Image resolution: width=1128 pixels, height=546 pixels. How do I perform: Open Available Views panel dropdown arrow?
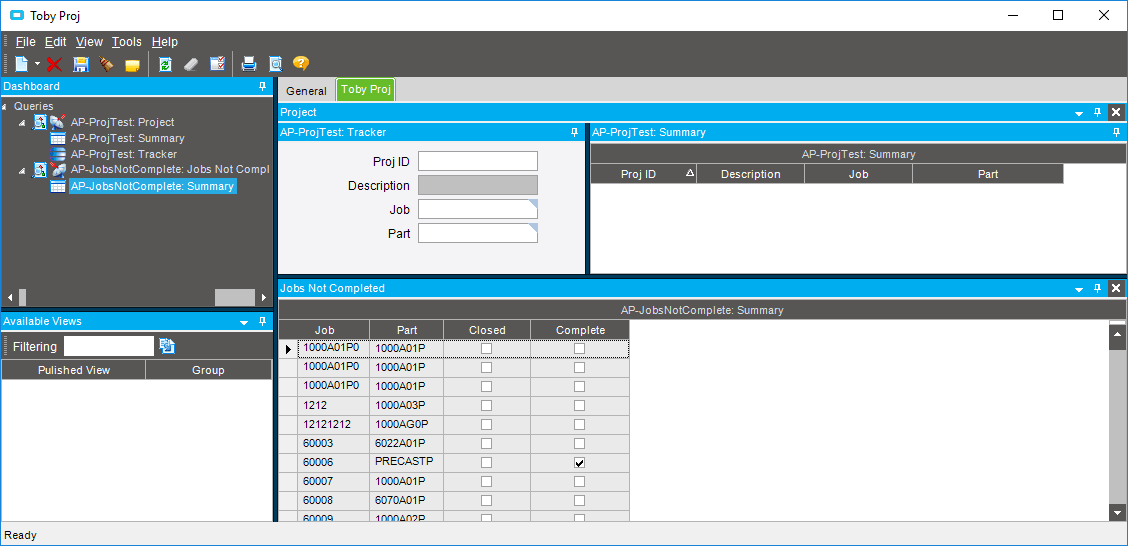244,322
